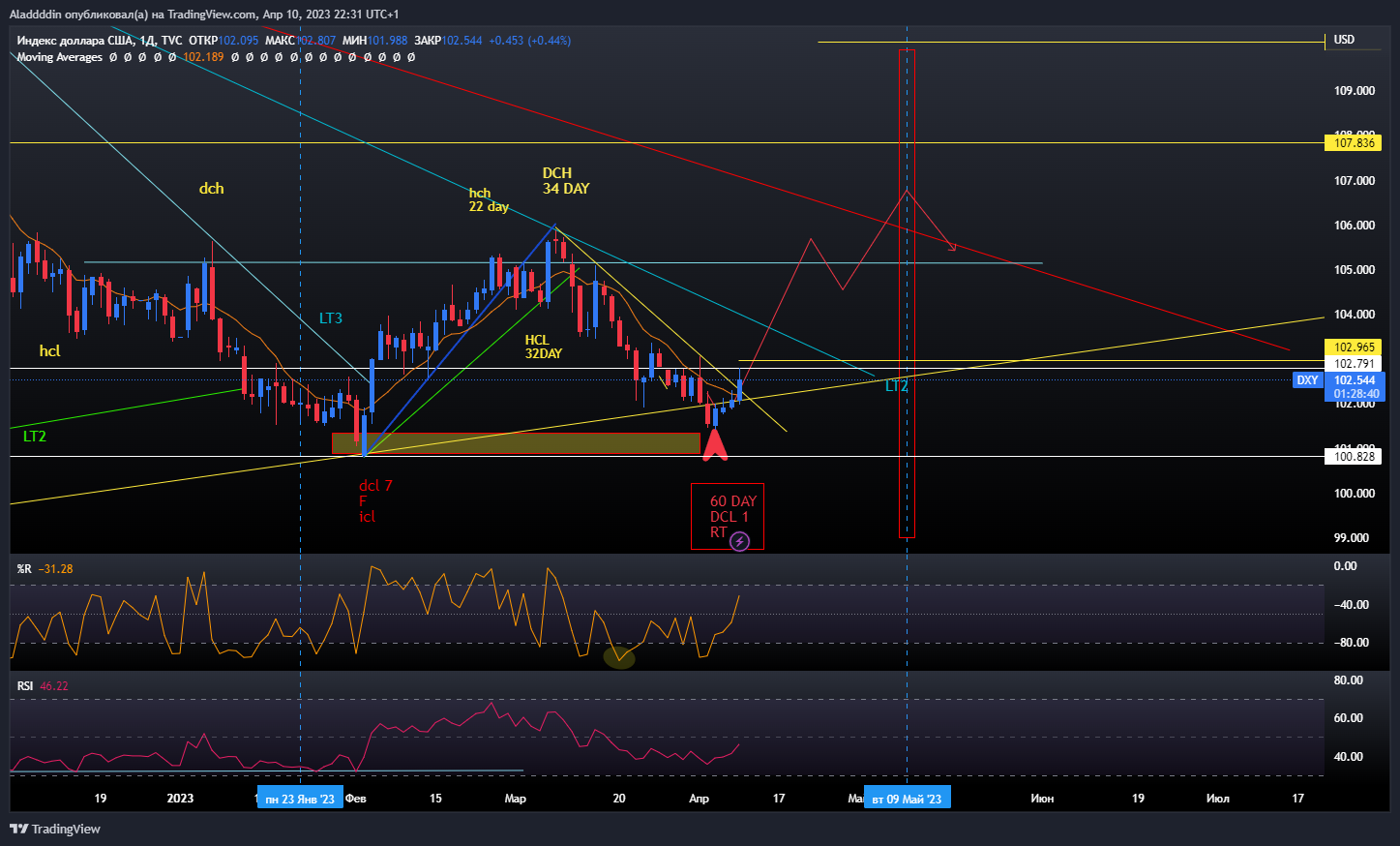Select the lowercase yellow hcl annotation
This screenshot has height=846, width=1400.
[x=49, y=350]
